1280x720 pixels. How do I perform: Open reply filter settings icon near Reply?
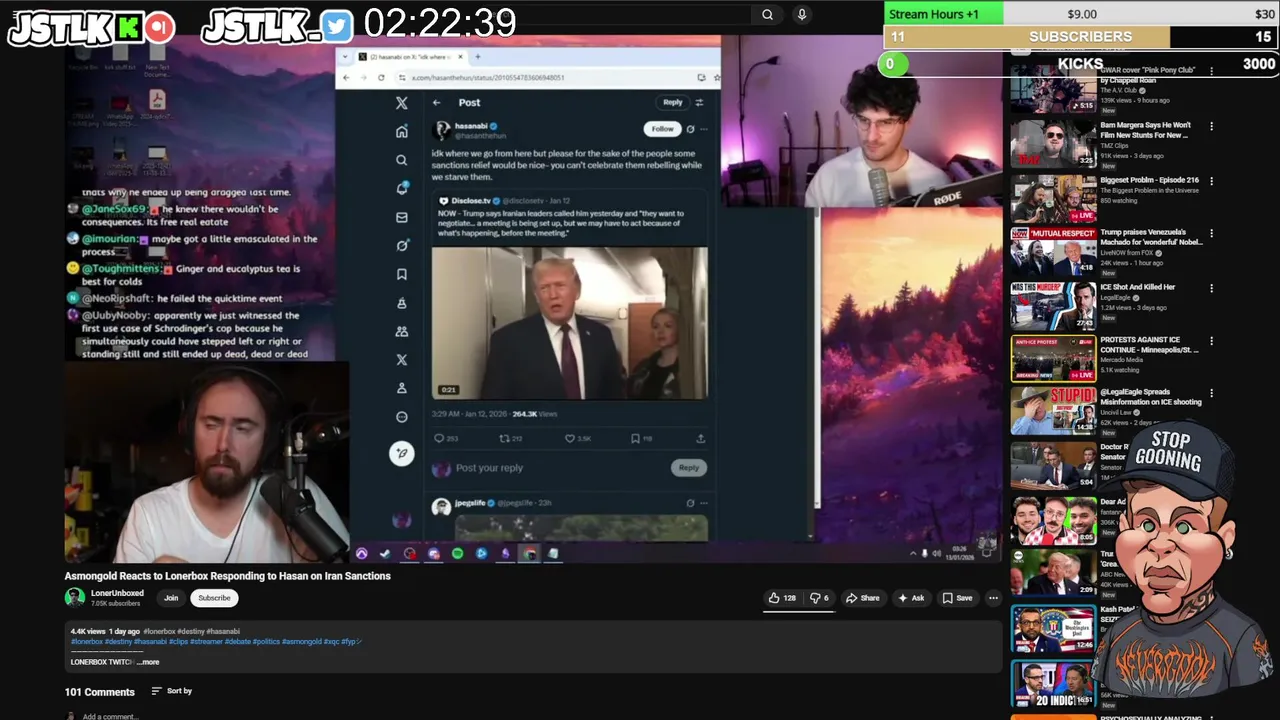click(699, 102)
